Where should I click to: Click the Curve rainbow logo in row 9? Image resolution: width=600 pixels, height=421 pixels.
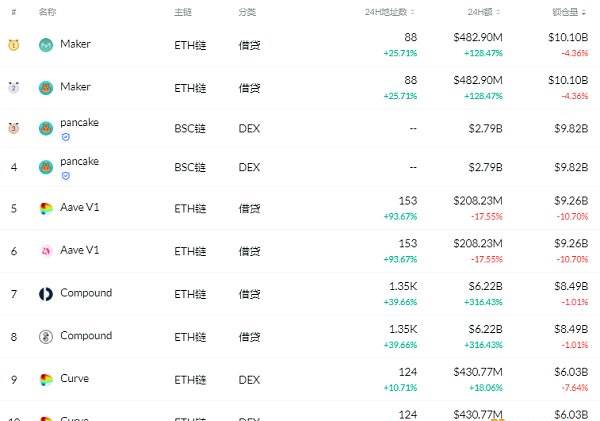[x=46, y=380]
